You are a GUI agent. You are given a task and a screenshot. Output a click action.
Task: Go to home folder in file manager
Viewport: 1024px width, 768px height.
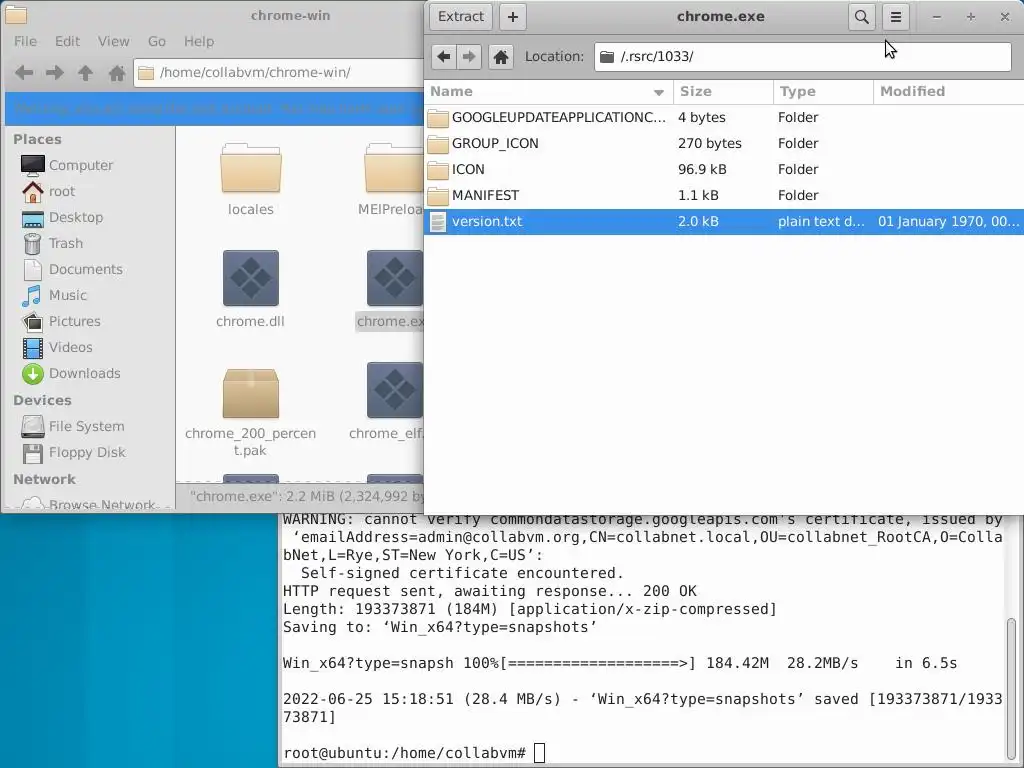[117, 72]
